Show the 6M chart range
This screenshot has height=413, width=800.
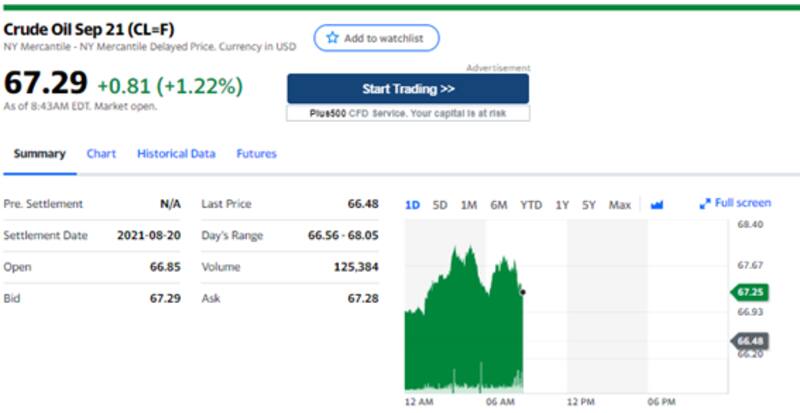[499, 205]
